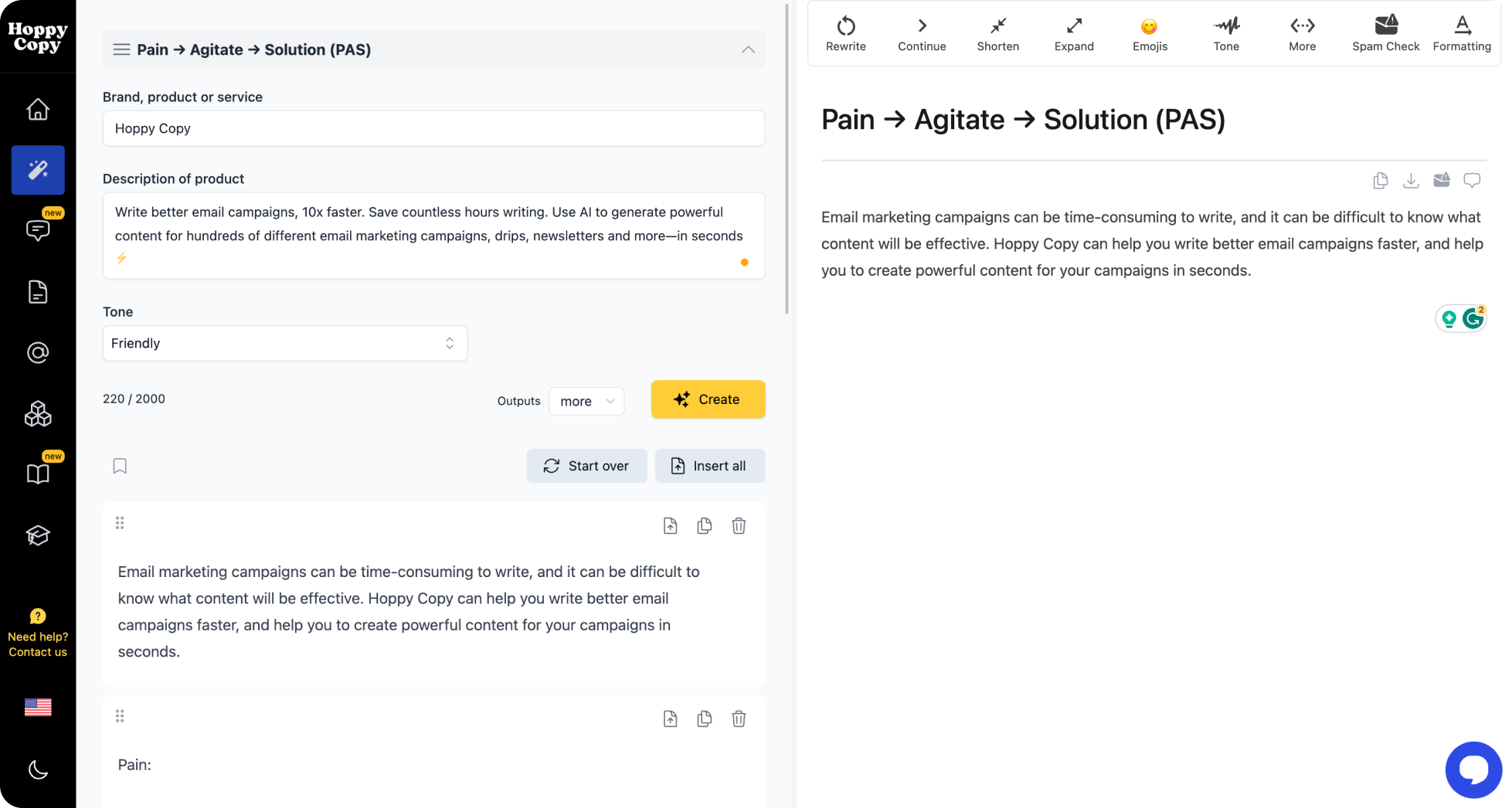Select the Emojis tool above the editor
The width and height of the screenshot is (1512, 808).
click(1149, 32)
